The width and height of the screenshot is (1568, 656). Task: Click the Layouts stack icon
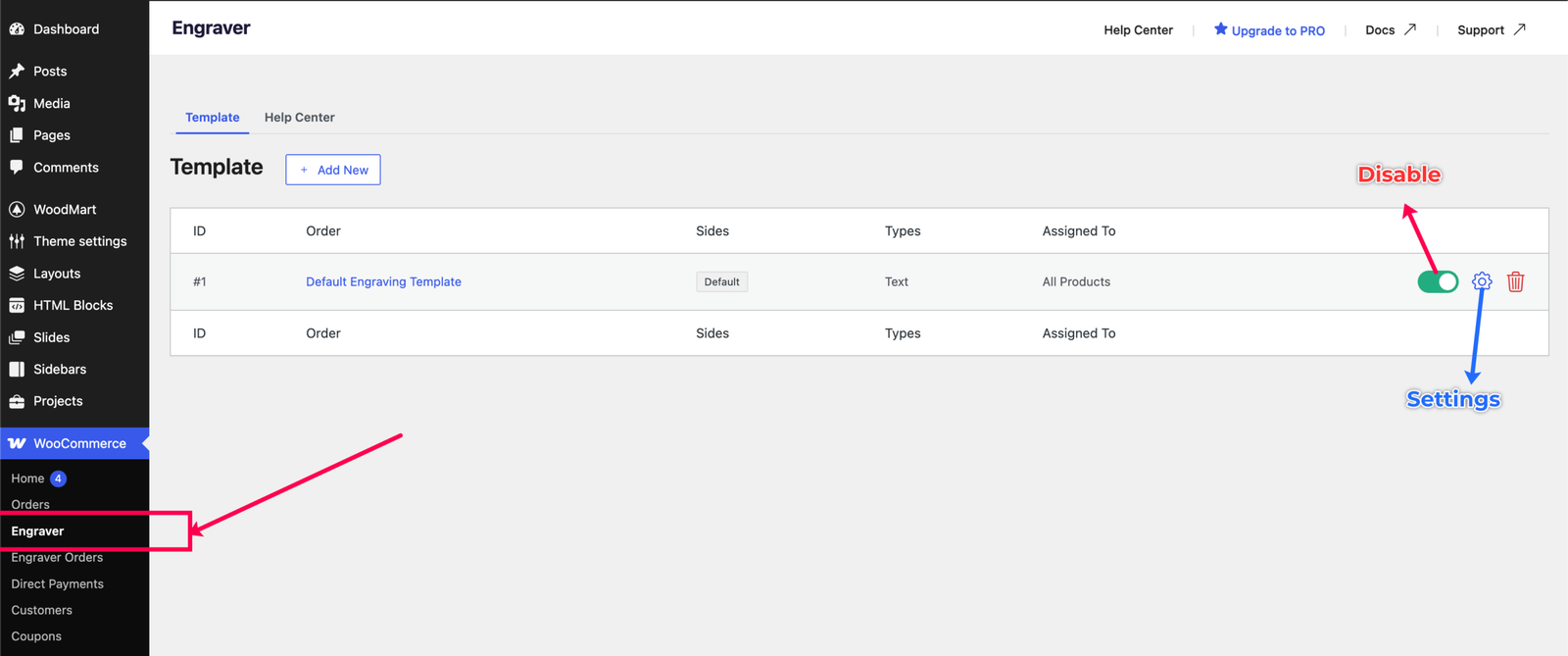click(x=17, y=274)
